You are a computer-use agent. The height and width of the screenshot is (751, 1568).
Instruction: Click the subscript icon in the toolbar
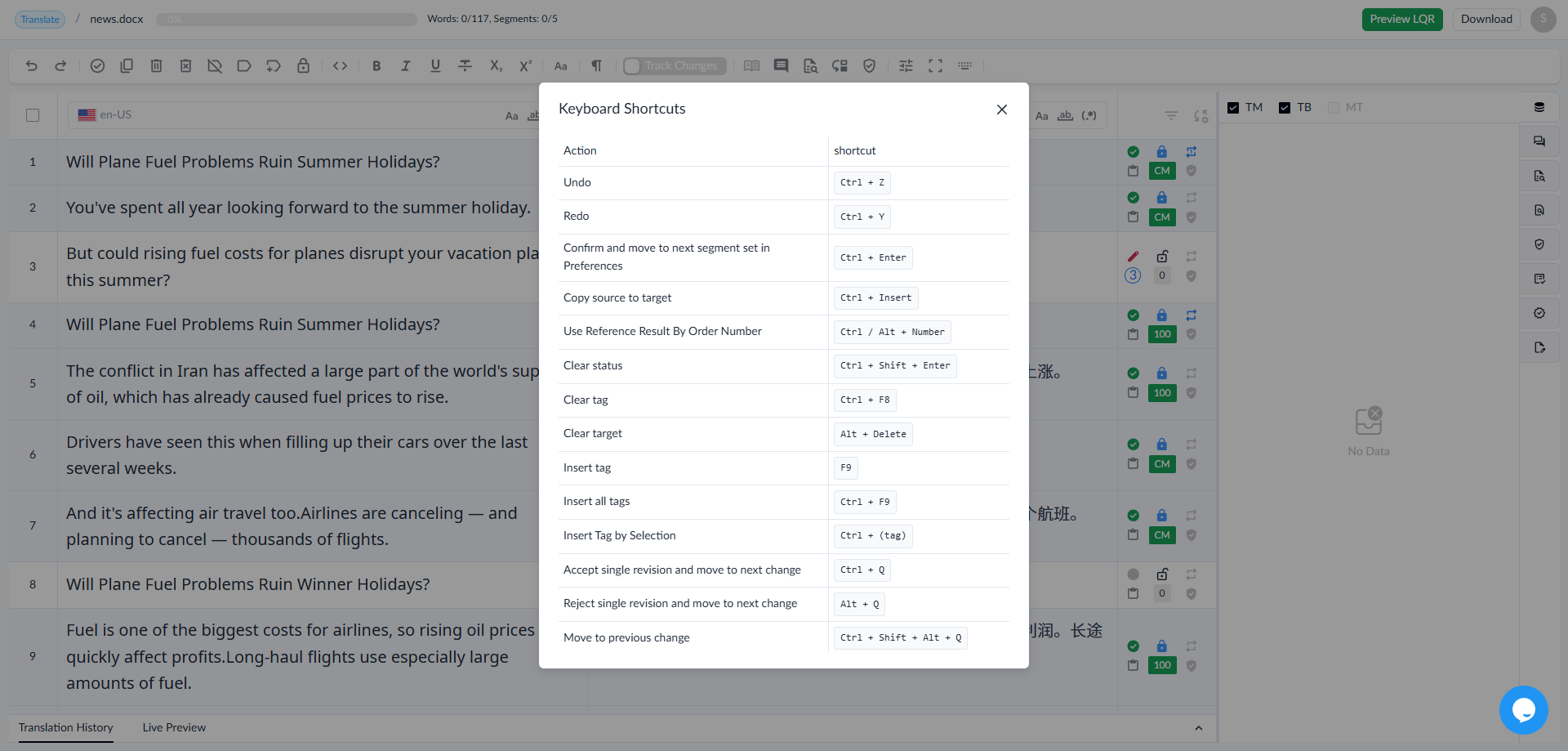pos(496,66)
